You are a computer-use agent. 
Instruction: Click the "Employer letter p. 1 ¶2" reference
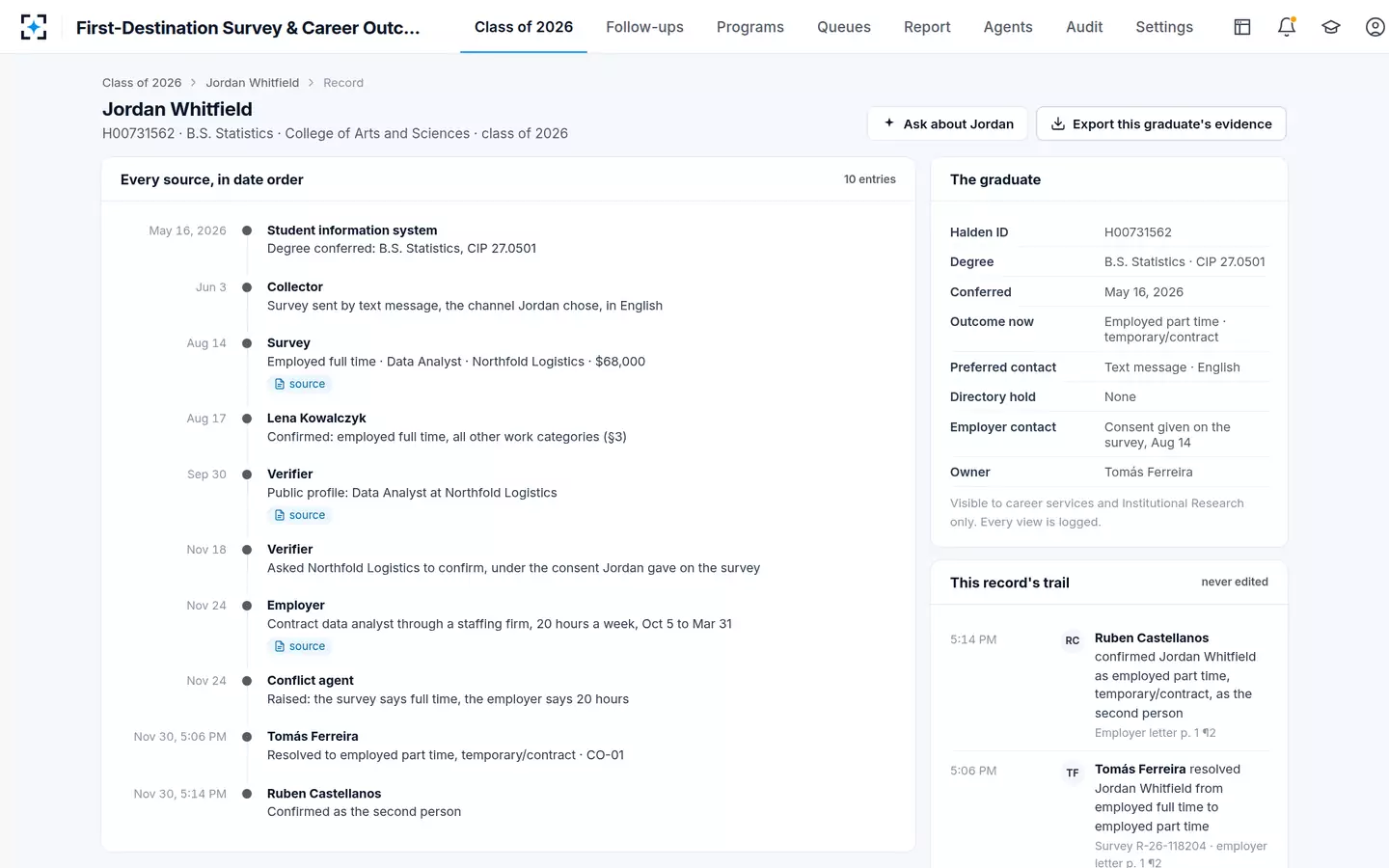pos(1156,733)
